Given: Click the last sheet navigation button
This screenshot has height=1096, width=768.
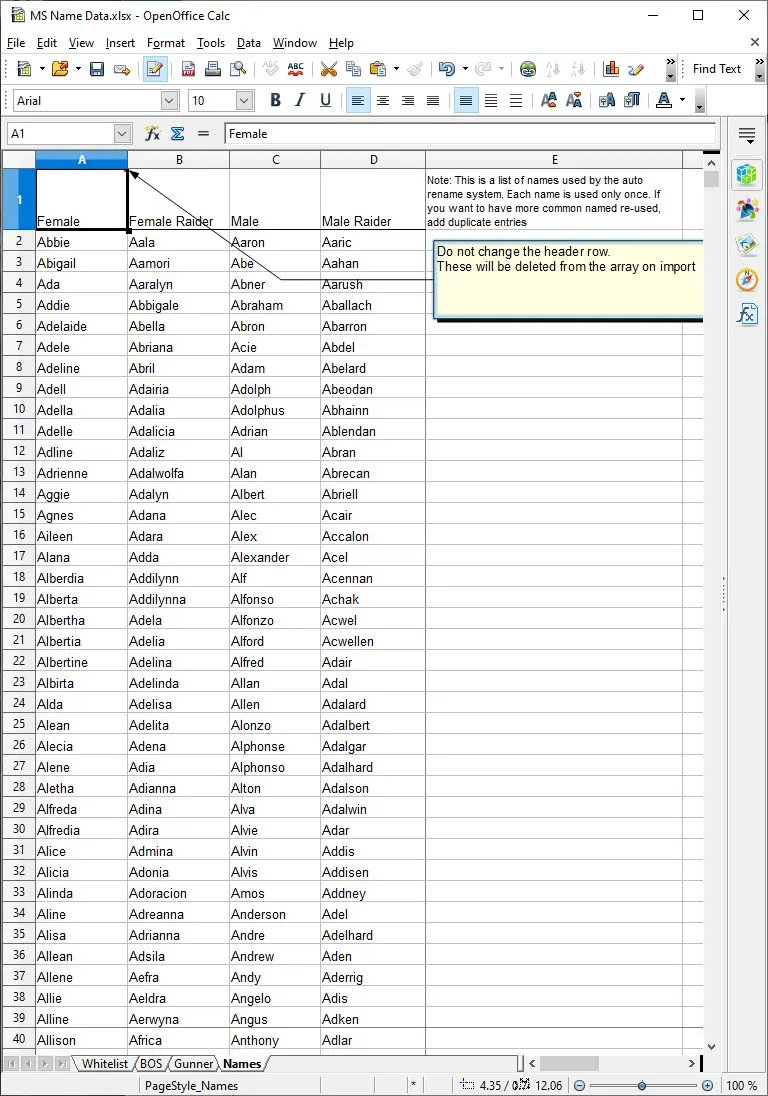Looking at the screenshot, I should point(62,1063).
